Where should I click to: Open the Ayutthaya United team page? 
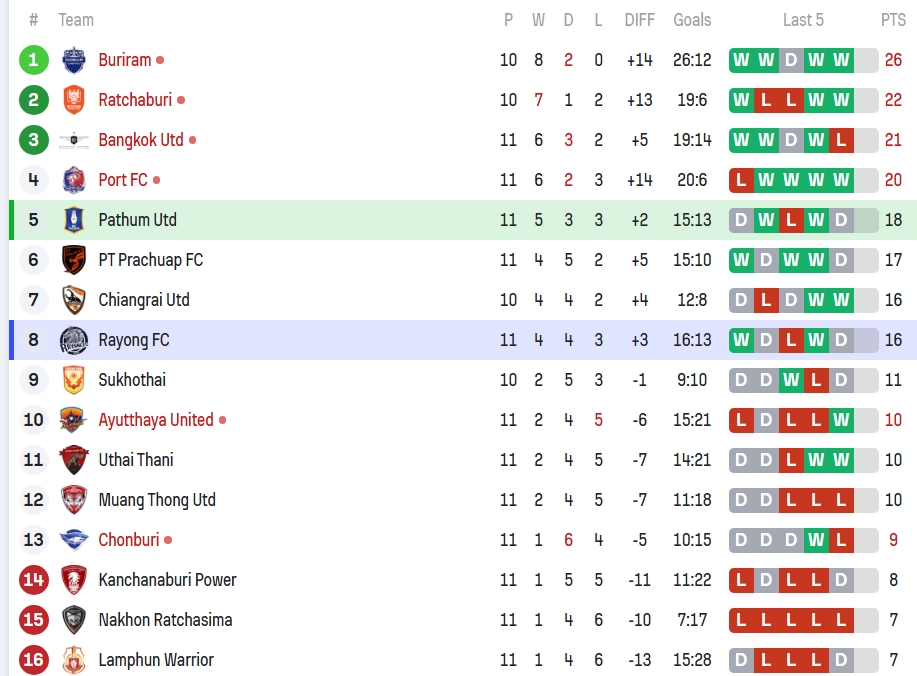155,420
